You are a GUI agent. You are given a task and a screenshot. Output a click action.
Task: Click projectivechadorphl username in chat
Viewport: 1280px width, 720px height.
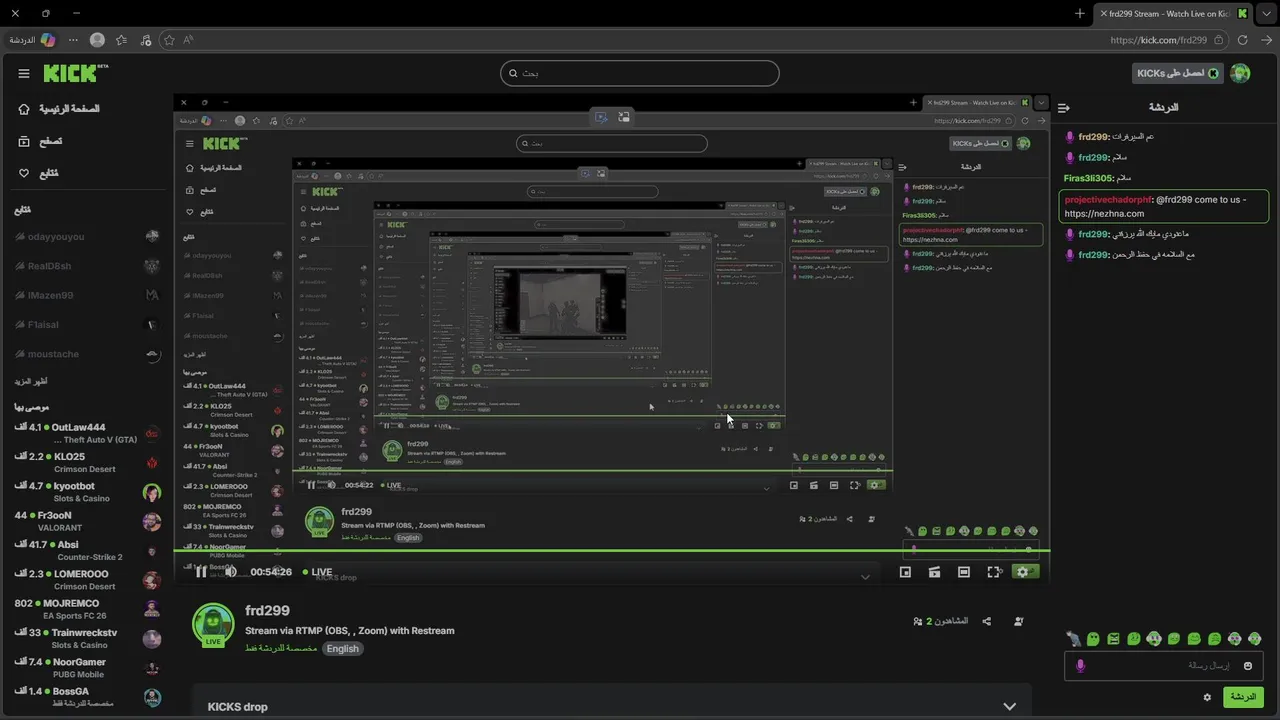[1108, 199]
